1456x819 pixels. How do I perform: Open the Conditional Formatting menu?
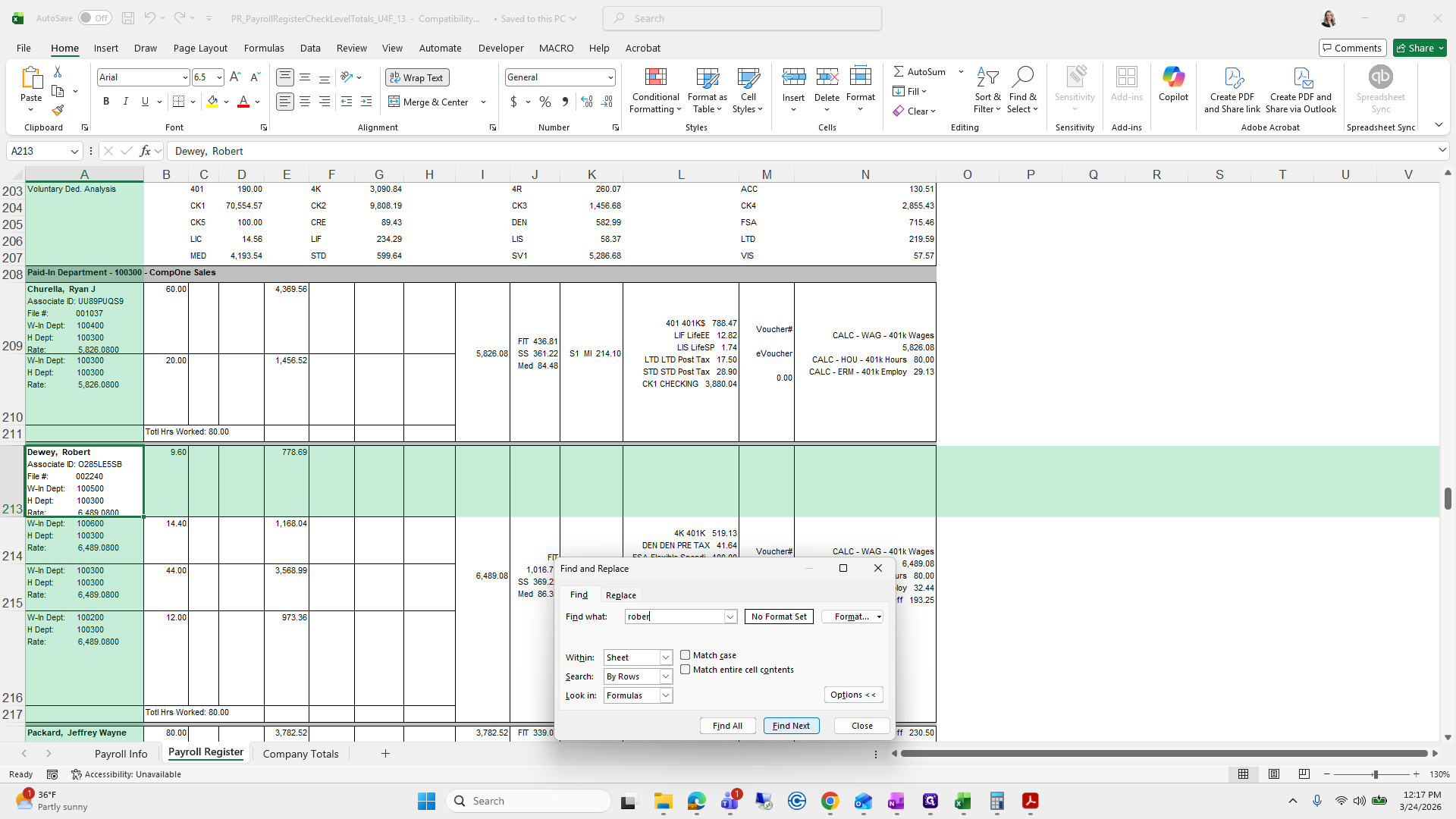[655, 91]
